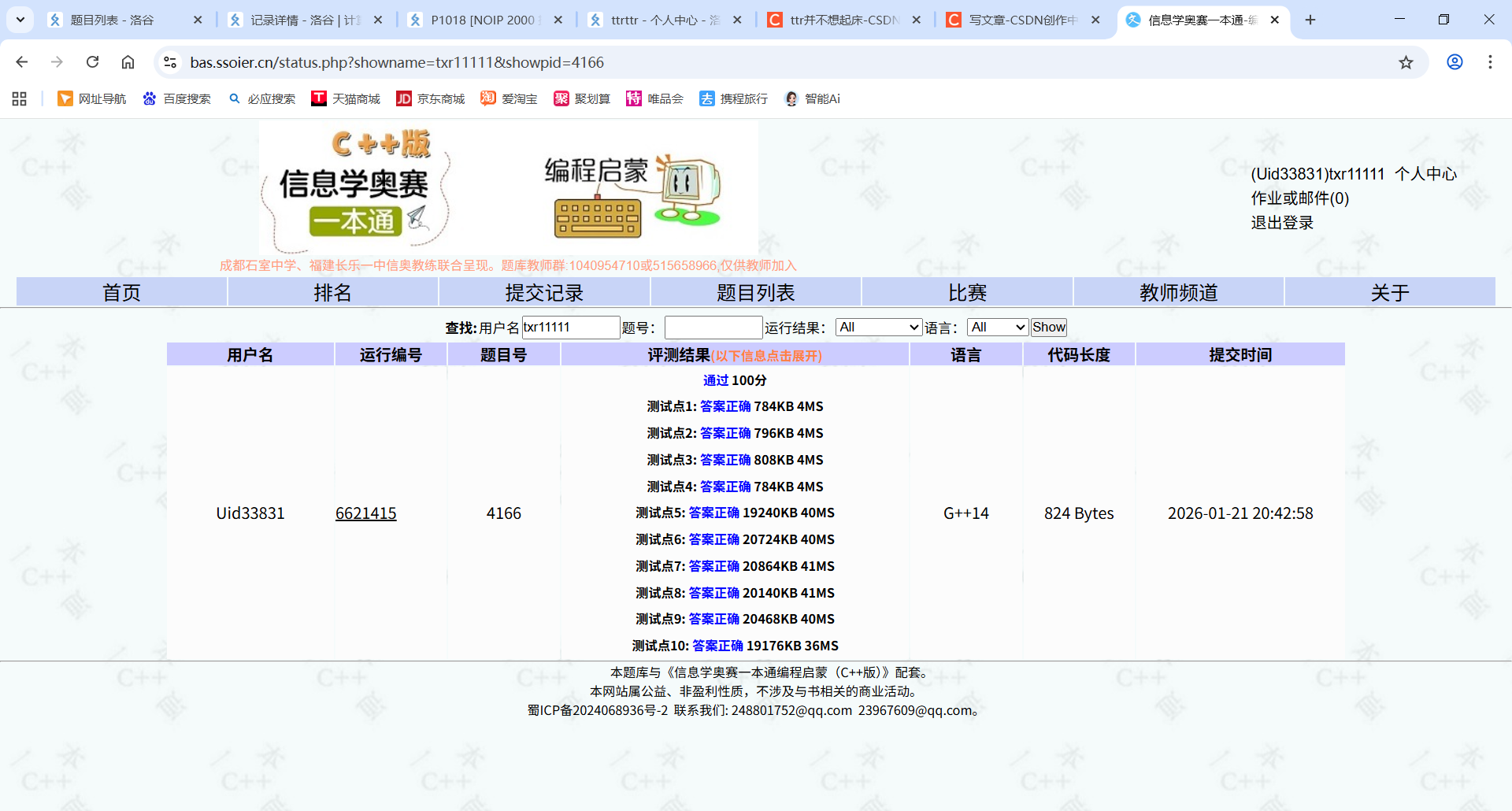Image resolution: width=1512 pixels, height=811 pixels.
Task: Open submission record 6621415
Action: 366,513
